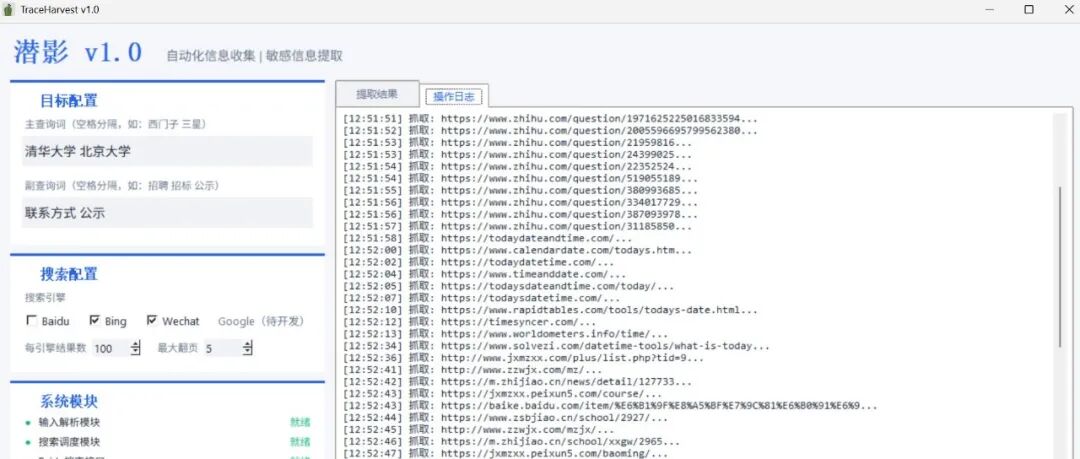Click log line for zhihu question 1971625225016833594
Screen dimensions: 1080x459
[x=550, y=119]
